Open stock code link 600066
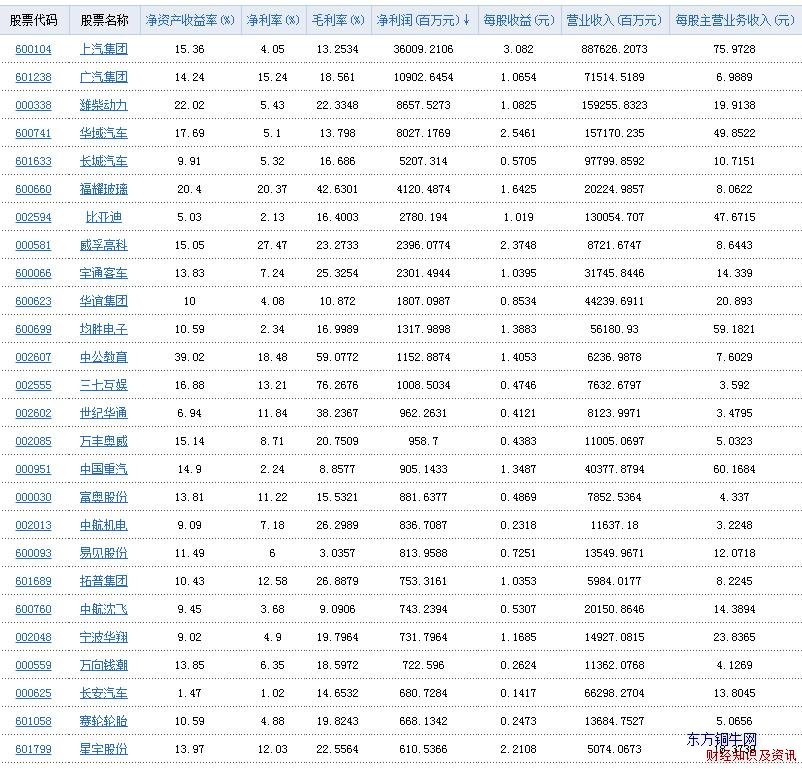802x769 pixels. pyautogui.click(x=33, y=273)
